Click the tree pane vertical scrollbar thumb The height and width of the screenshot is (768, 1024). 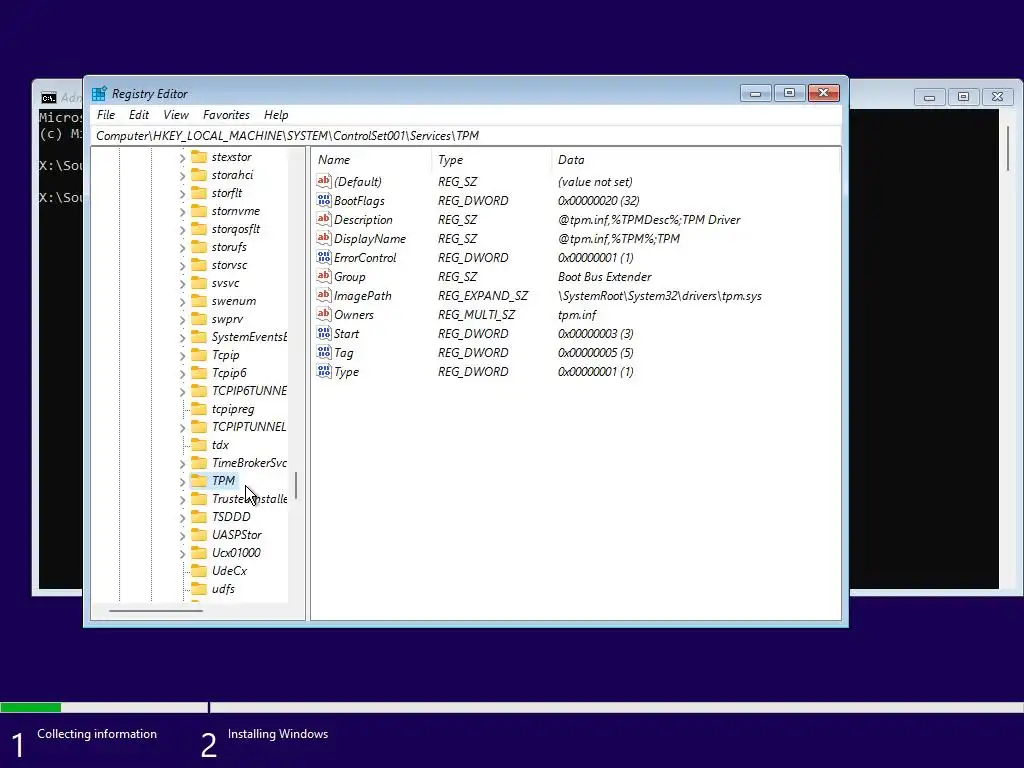pyautogui.click(x=296, y=486)
